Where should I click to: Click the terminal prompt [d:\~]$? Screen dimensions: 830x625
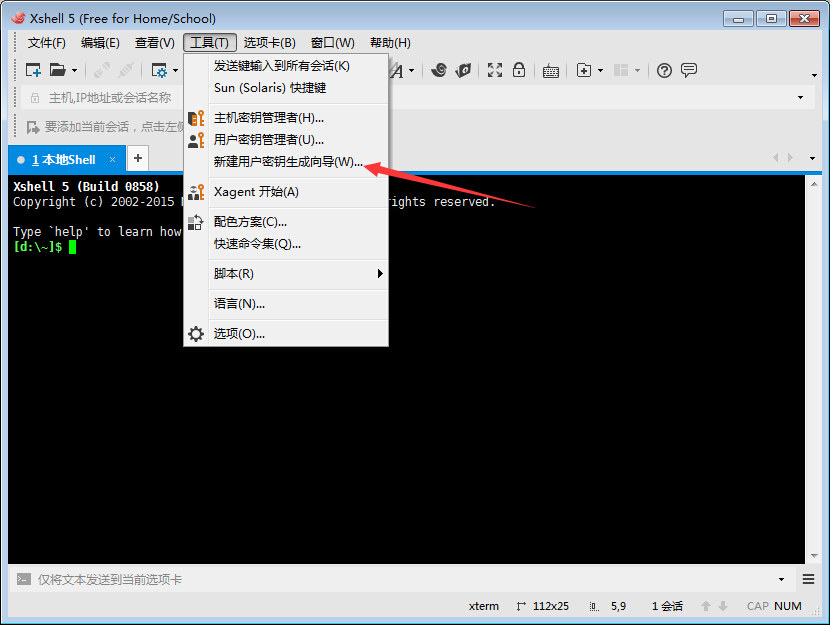[38, 247]
